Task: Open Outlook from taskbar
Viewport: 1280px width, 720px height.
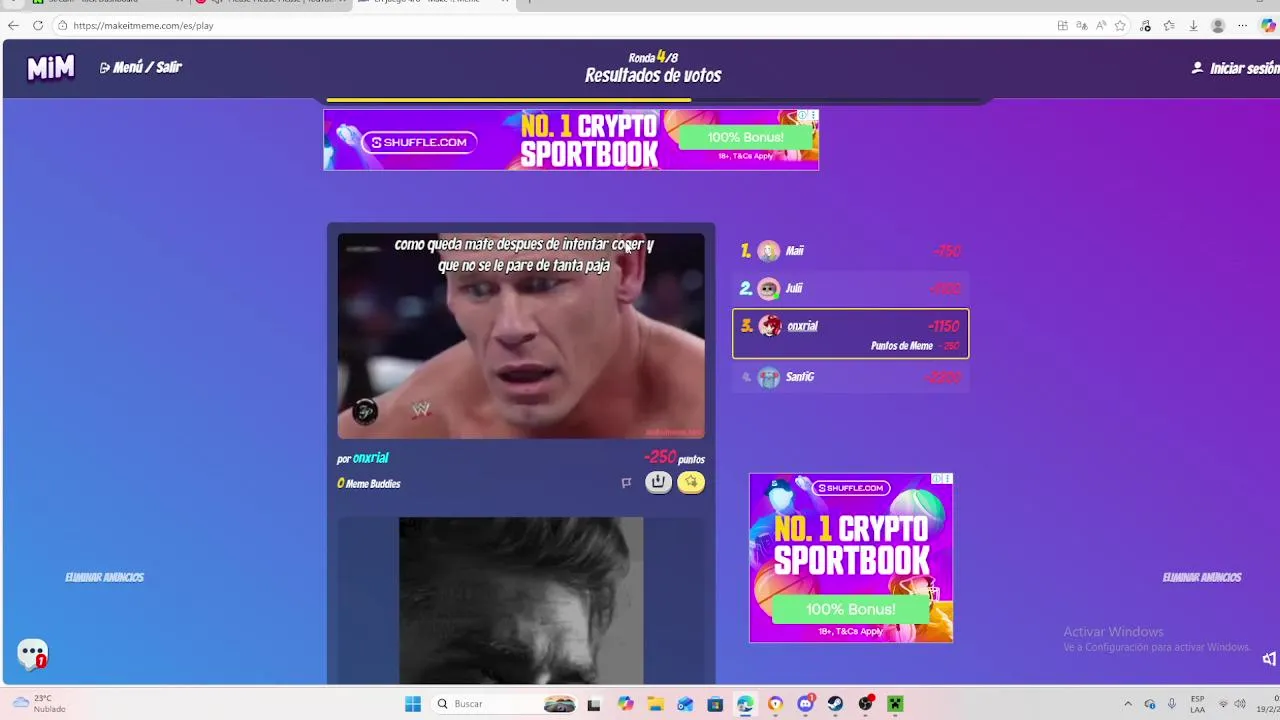Action: [x=685, y=704]
